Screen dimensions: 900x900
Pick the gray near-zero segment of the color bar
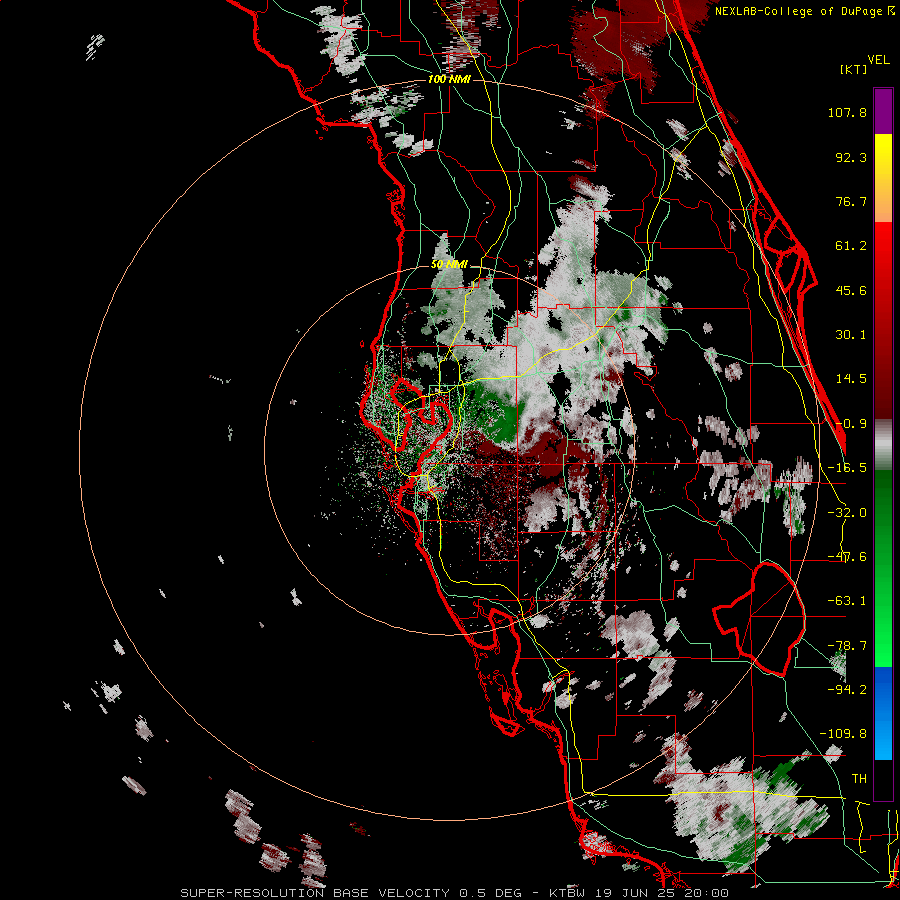click(883, 445)
